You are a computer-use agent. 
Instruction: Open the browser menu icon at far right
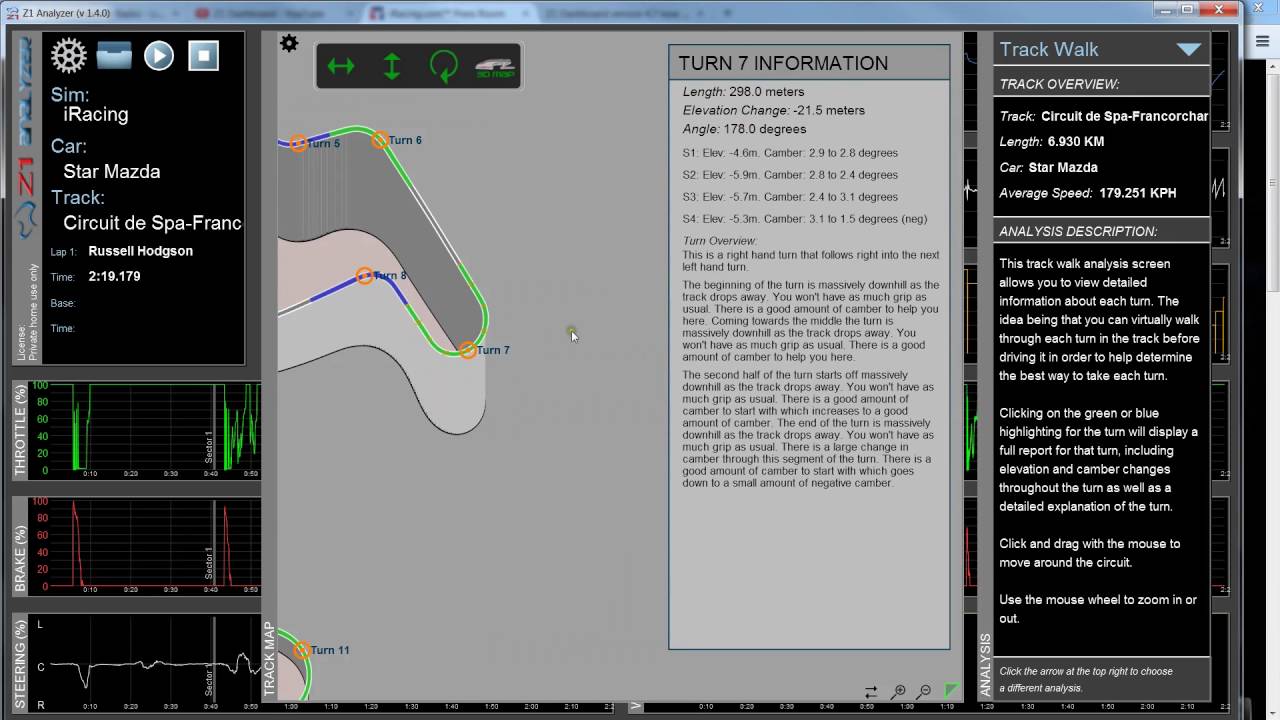[x=1262, y=40]
